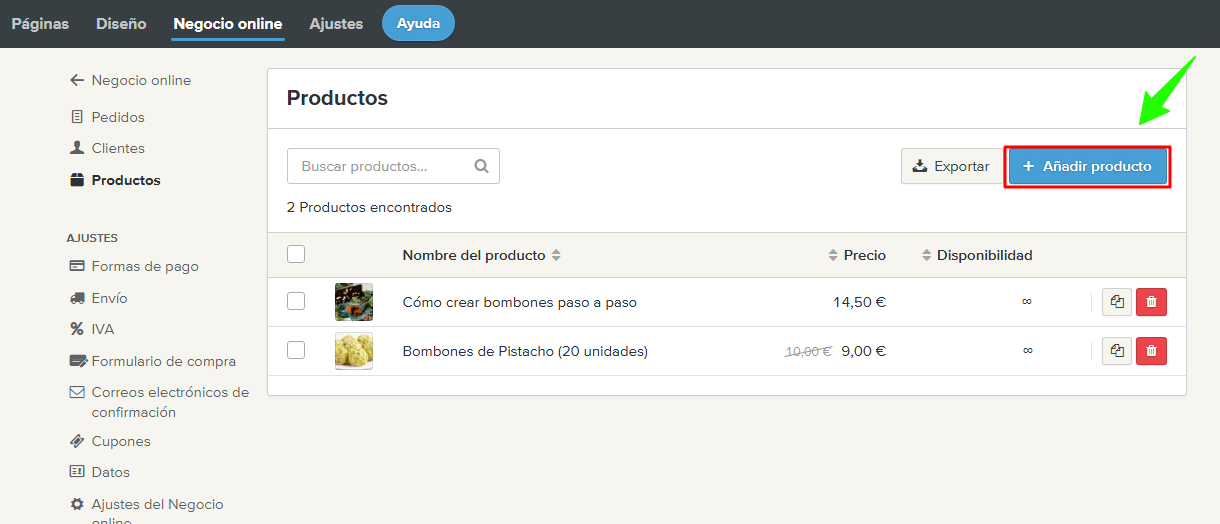
Task: Select all products checkbox in header
Action: click(296, 254)
